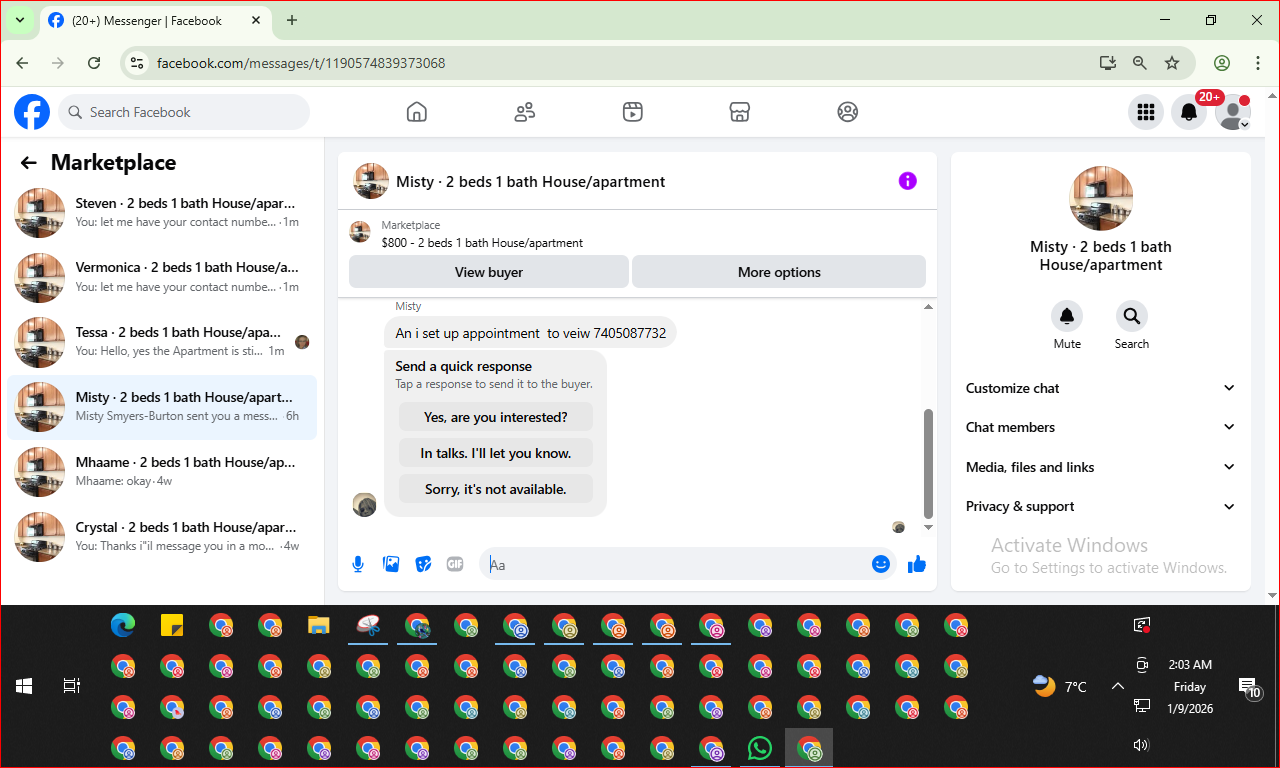Click the Search Facebook box

coord(184,112)
